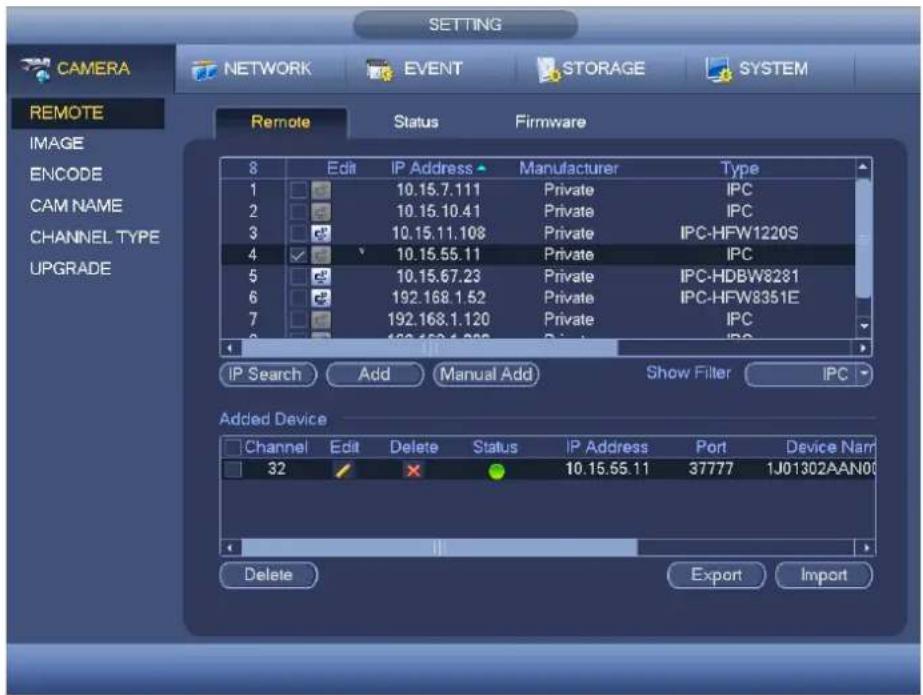Viewport: 923px width, 695px height.
Task: Check the box for device 10.15.7.111
Action: point(298,190)
